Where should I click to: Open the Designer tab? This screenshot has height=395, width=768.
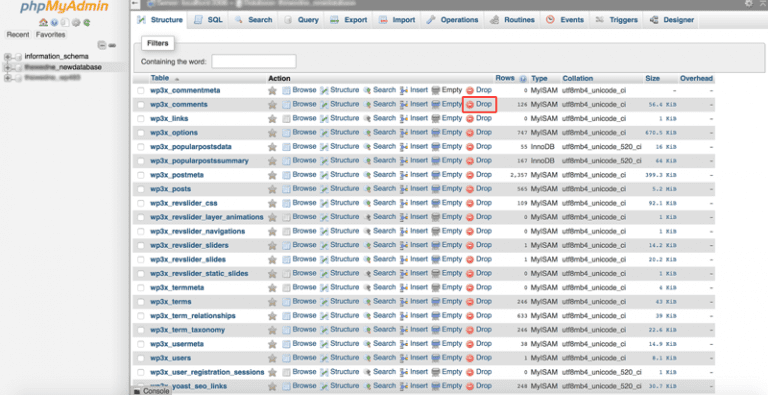pyautogui.click(x=672, y=20)
